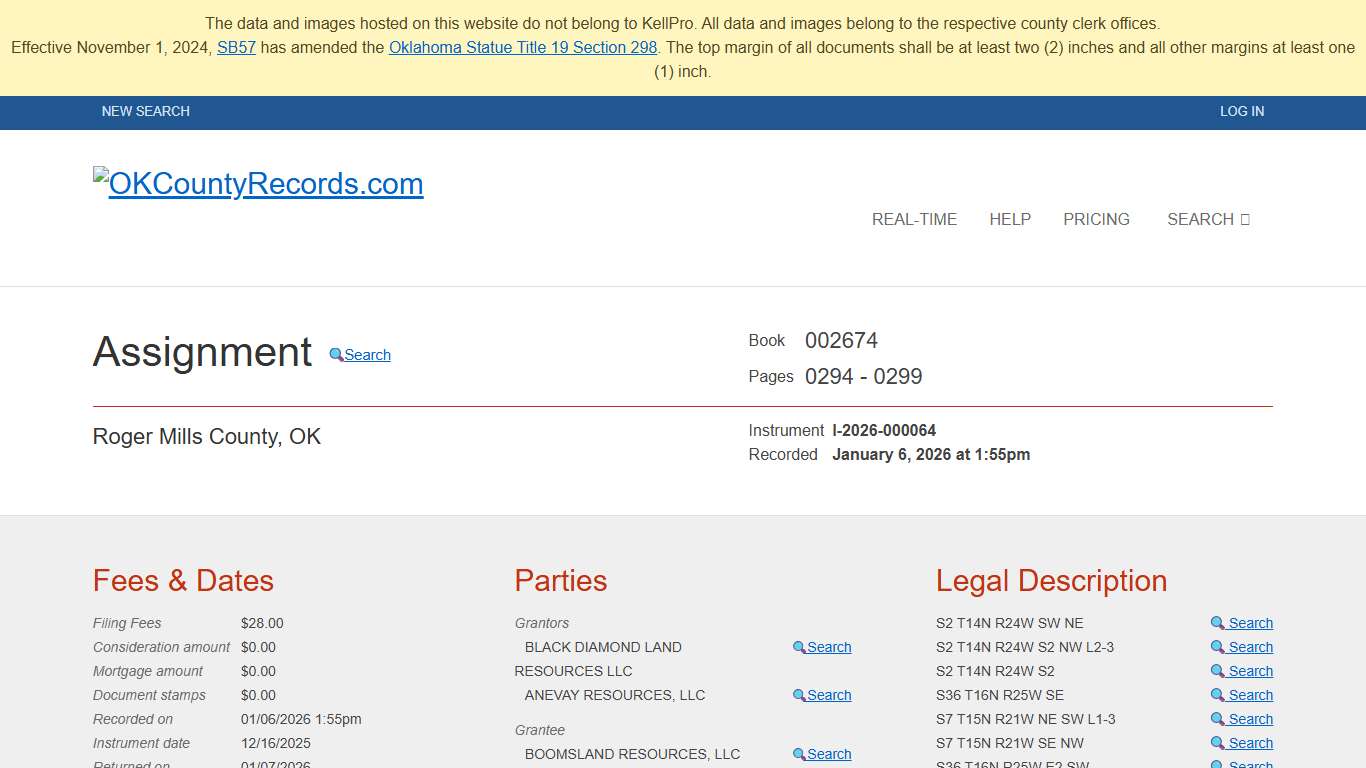Open the SB57 link in banner
The height and width of the screenshot is (768, 1366).
tap(236, 47)
